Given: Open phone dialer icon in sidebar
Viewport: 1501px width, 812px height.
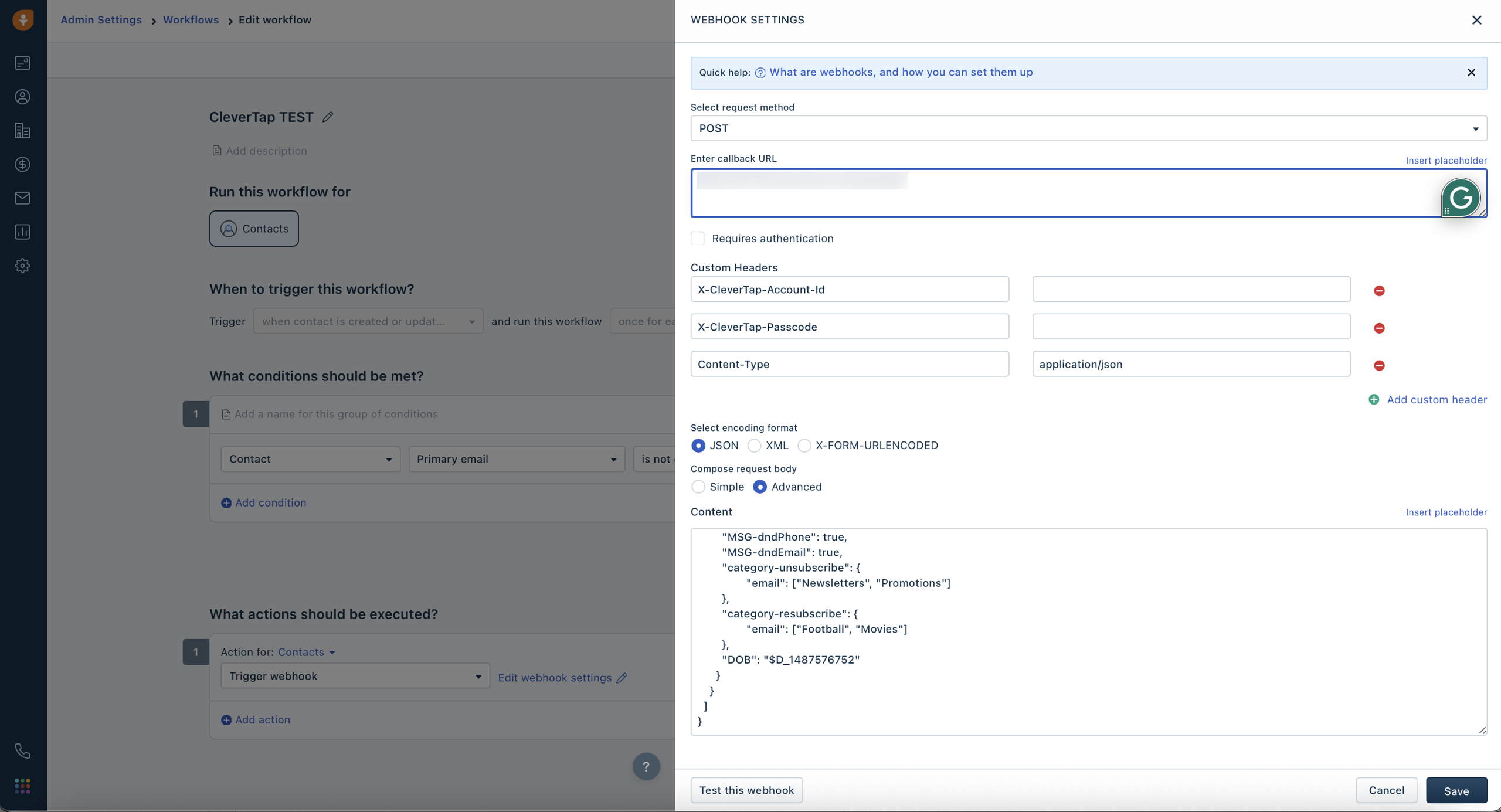Looking at the screenshot, I should [22, 750].
